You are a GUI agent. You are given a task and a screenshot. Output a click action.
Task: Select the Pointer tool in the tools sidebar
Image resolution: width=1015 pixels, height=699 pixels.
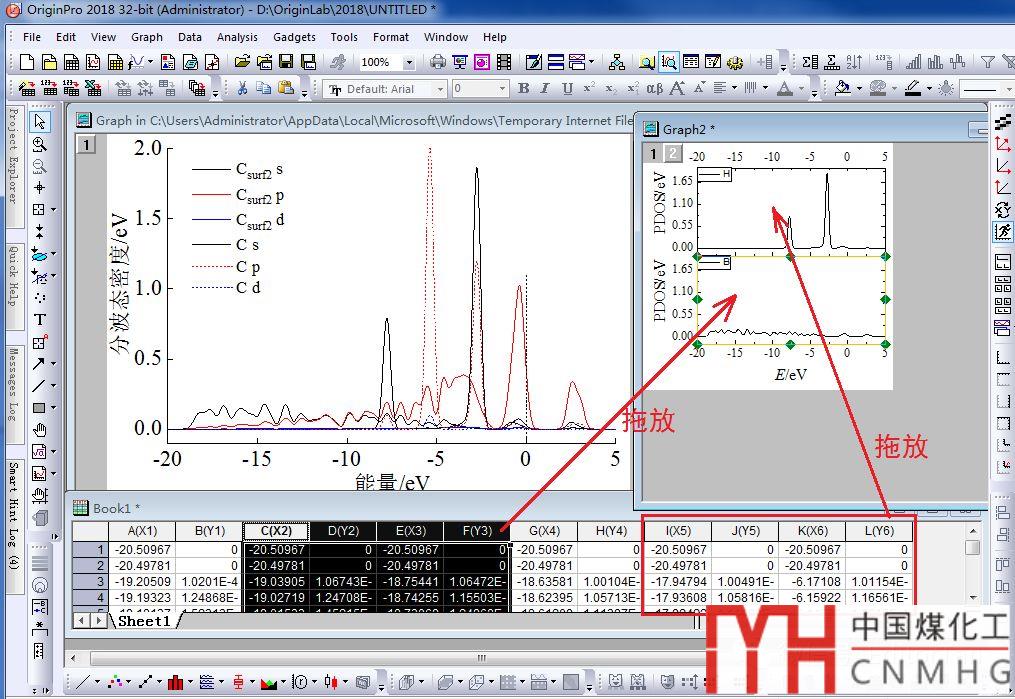coord(40,121)
